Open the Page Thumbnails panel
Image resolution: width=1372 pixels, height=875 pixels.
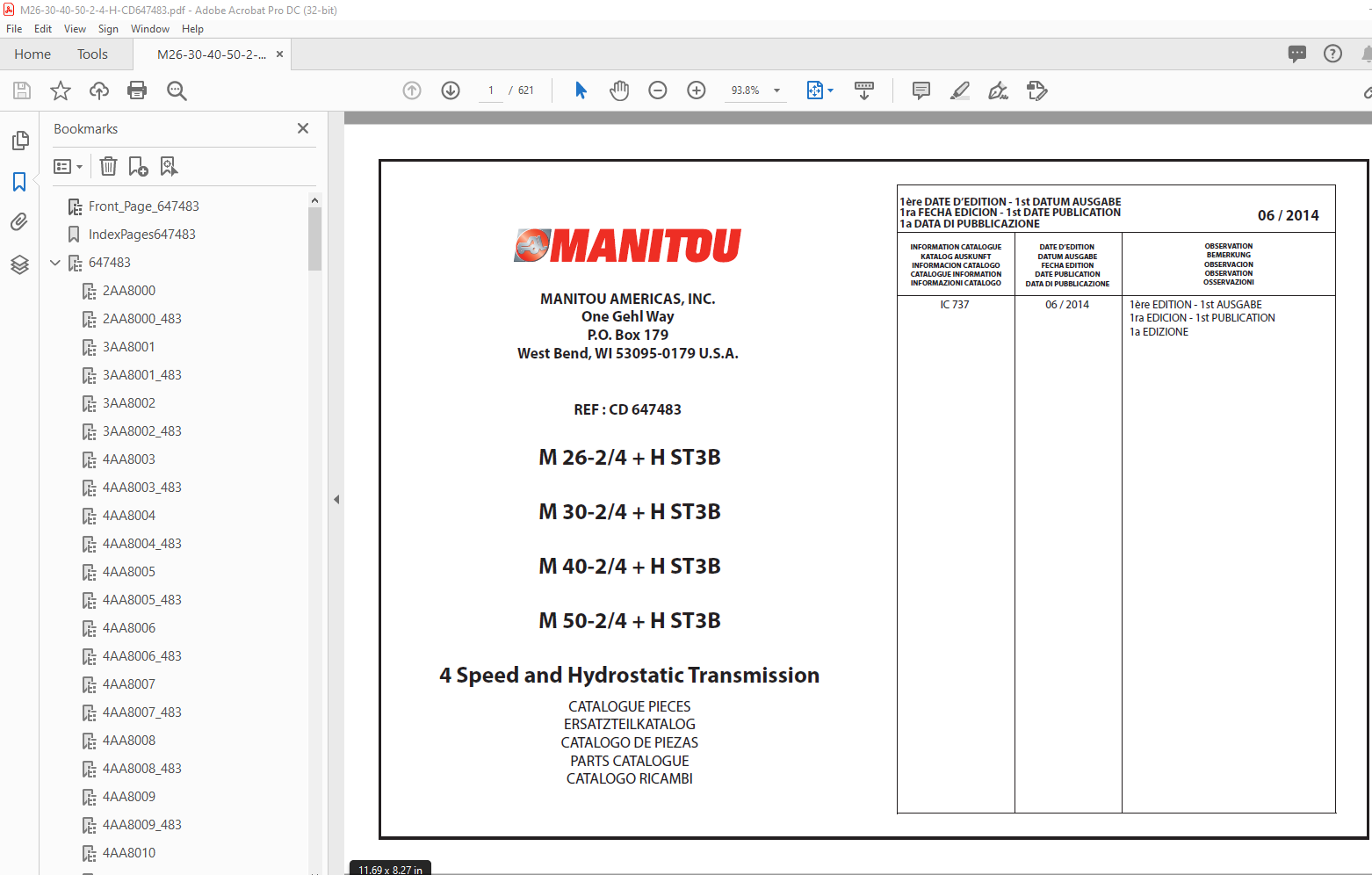click(x=20, y=141)
